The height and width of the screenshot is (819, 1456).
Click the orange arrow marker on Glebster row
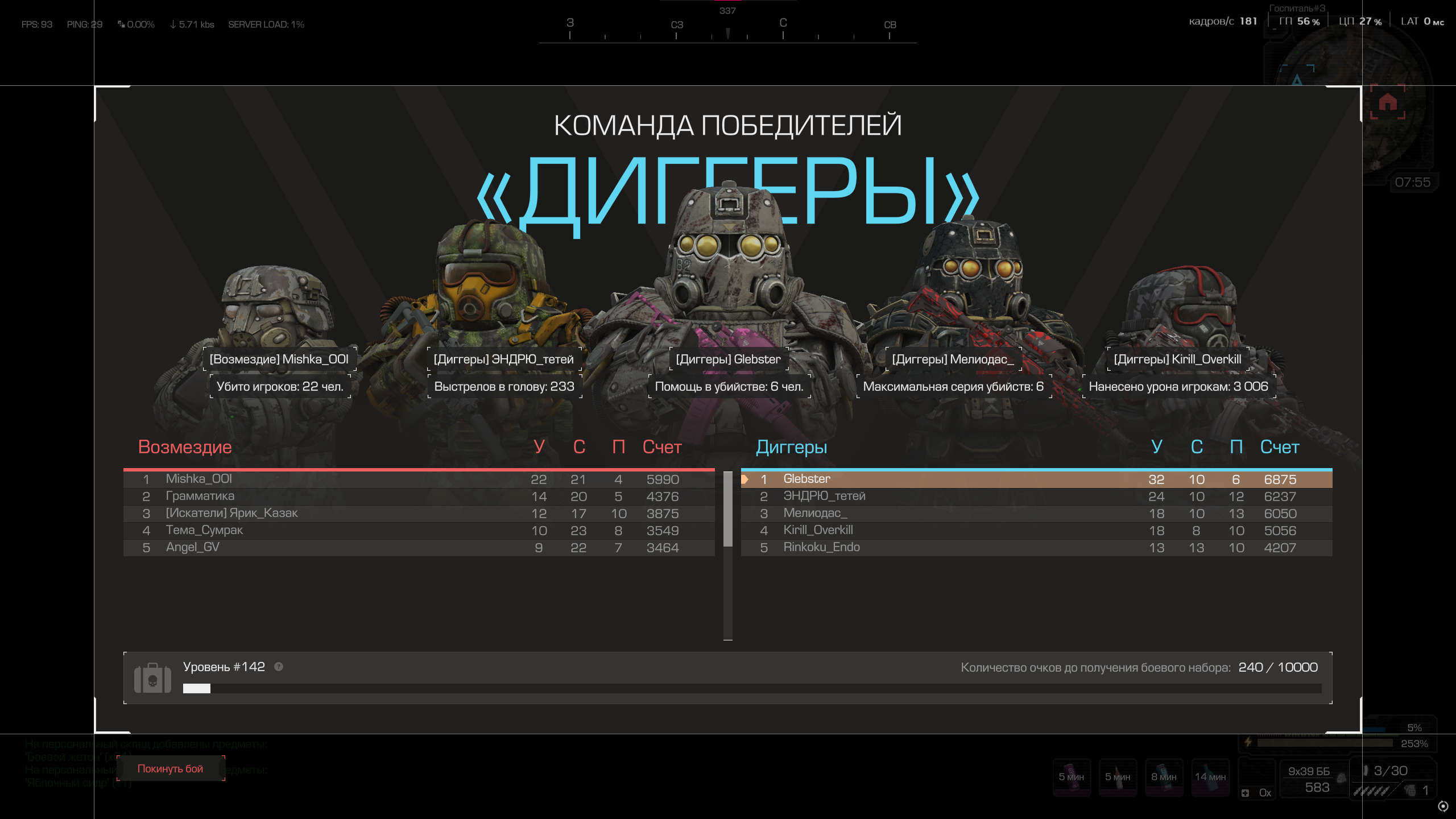click(x=744, y=479)
